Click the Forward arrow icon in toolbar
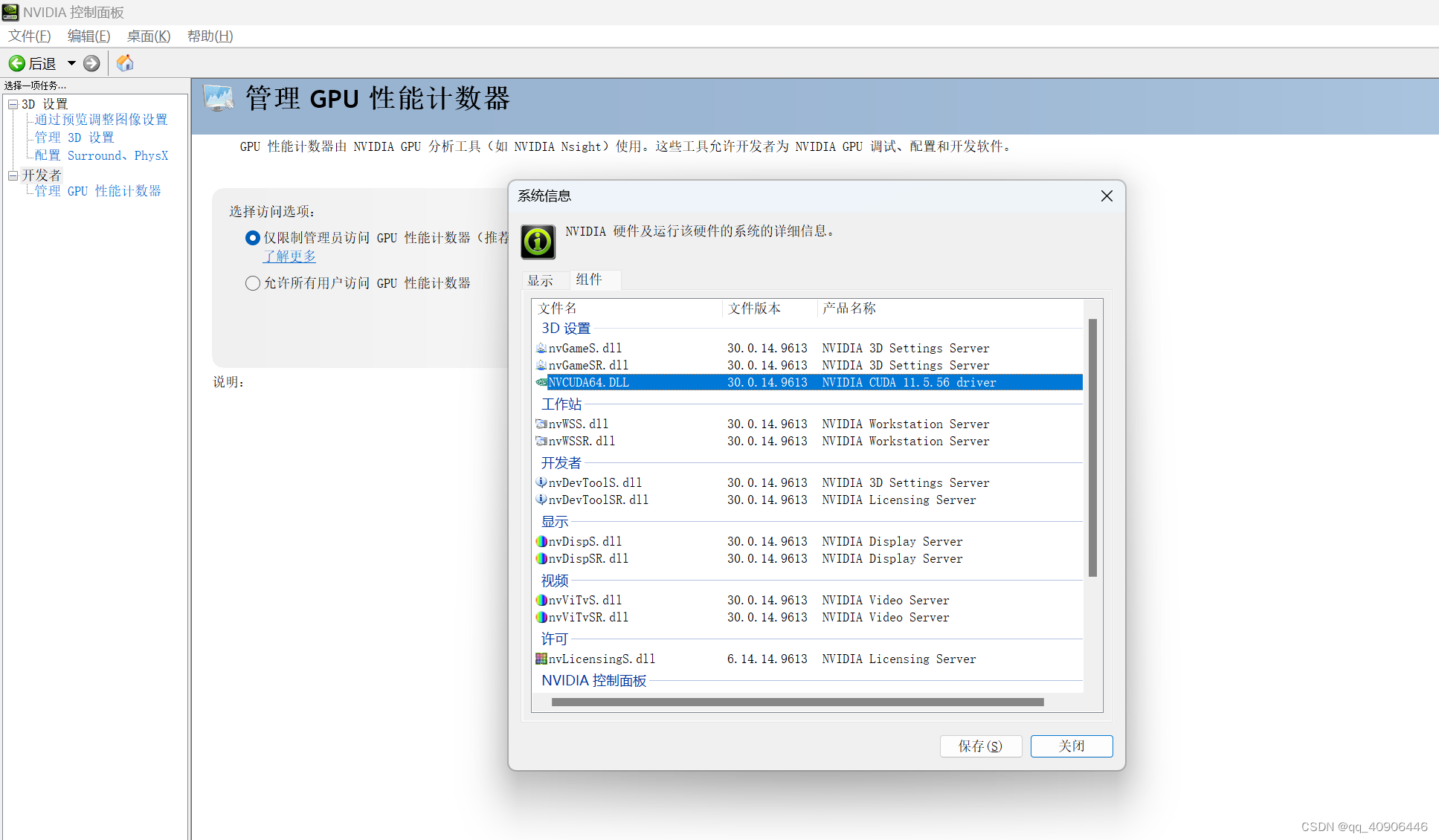 (91, 63)
